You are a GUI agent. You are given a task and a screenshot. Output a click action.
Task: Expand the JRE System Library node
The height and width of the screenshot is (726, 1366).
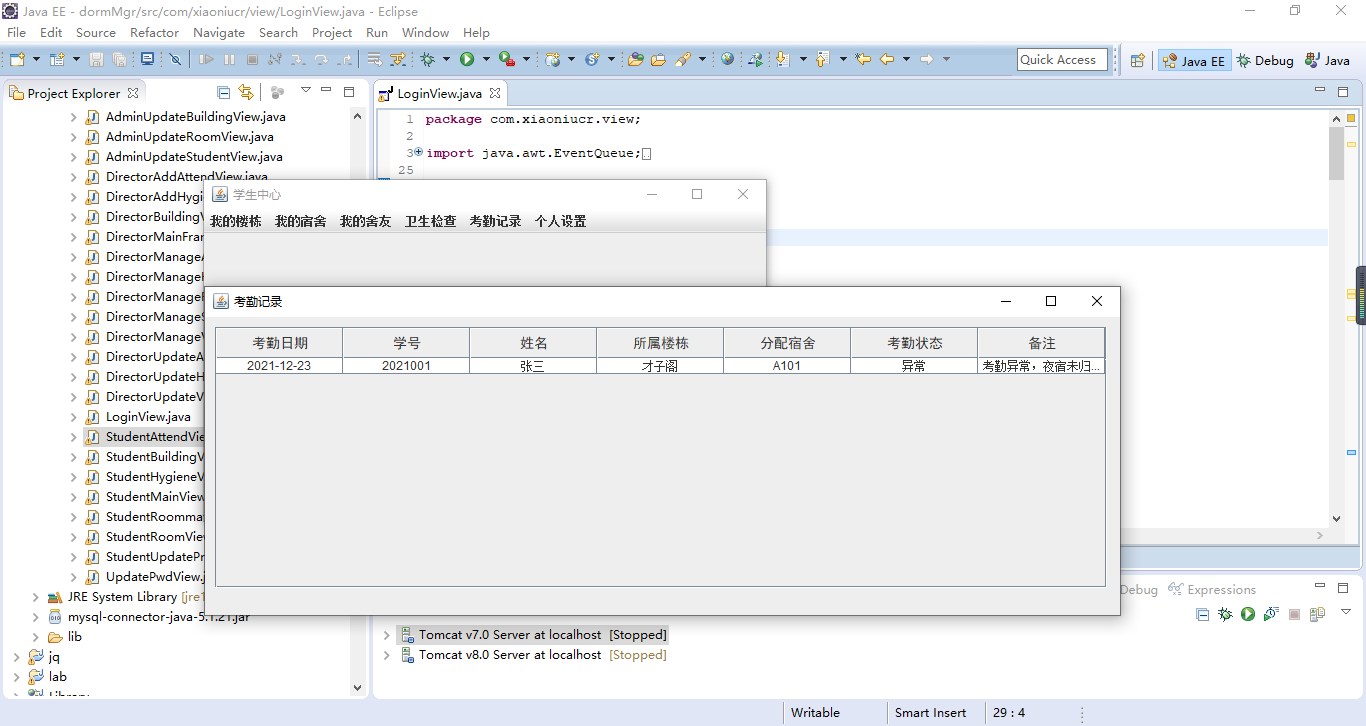point(36,597)
